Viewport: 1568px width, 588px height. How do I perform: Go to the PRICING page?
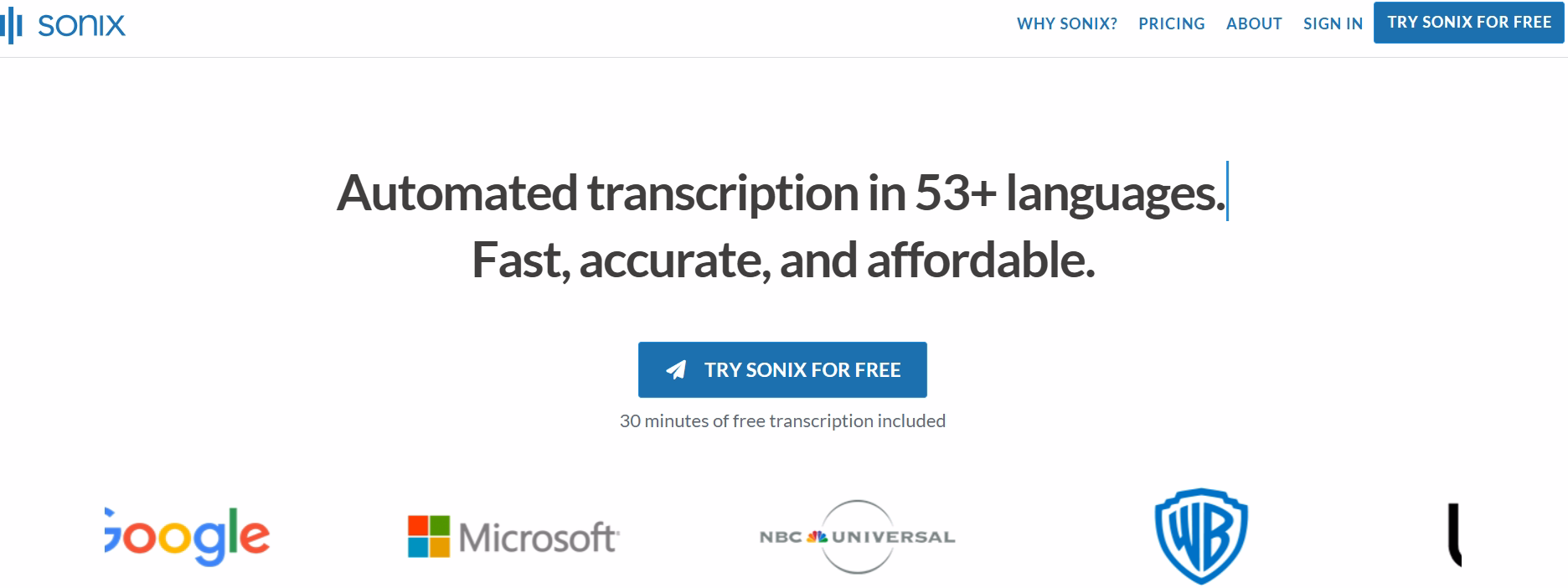pos(1171,23)
